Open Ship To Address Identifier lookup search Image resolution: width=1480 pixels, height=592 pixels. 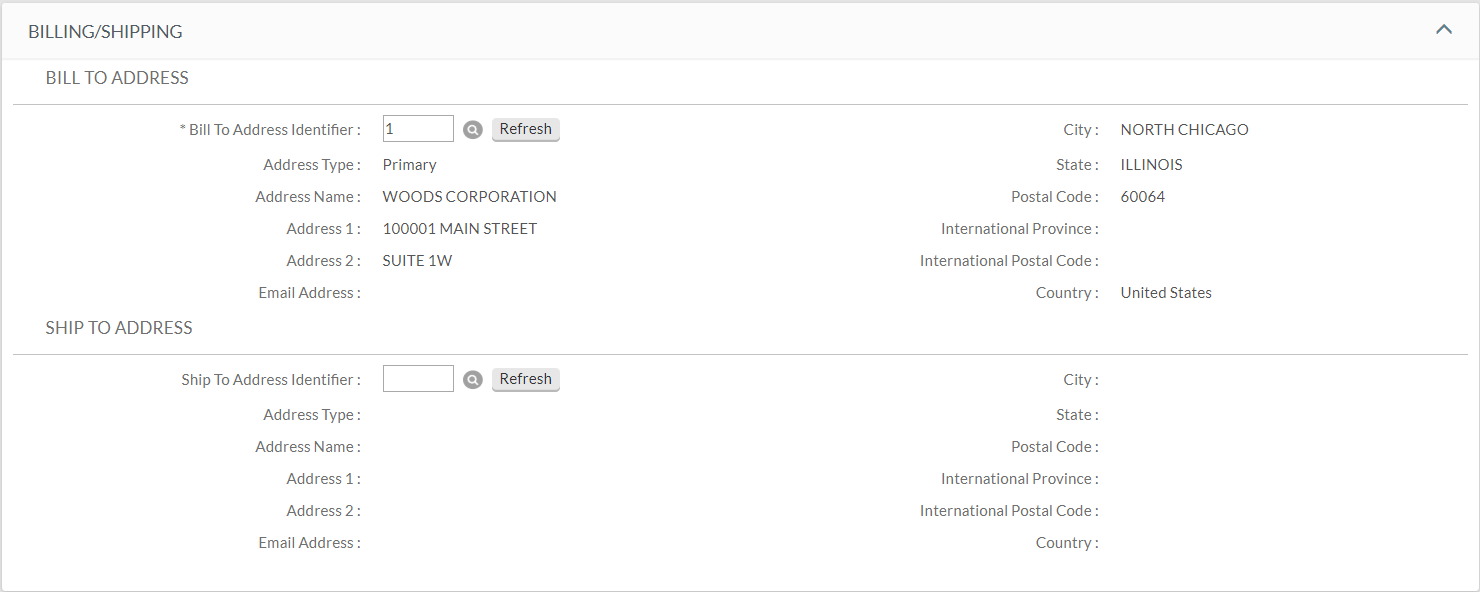coord(473,380)
